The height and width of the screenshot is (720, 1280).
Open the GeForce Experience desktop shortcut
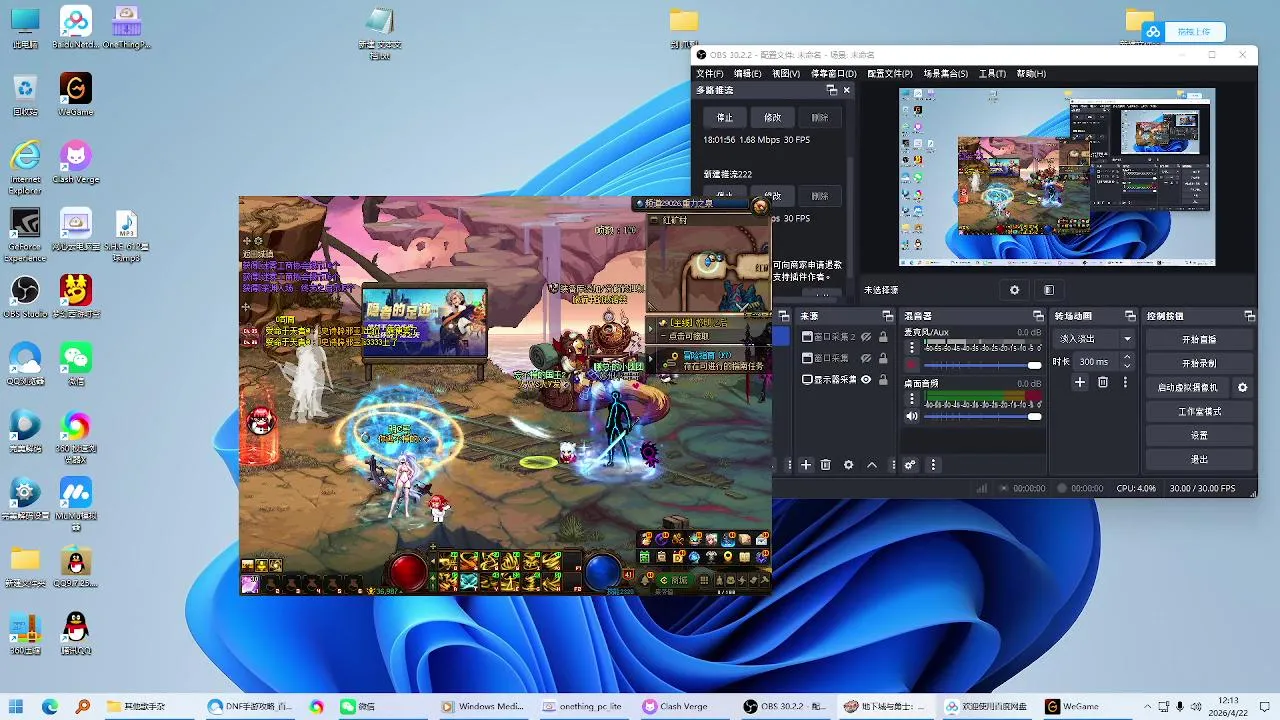tap(25, 235)
